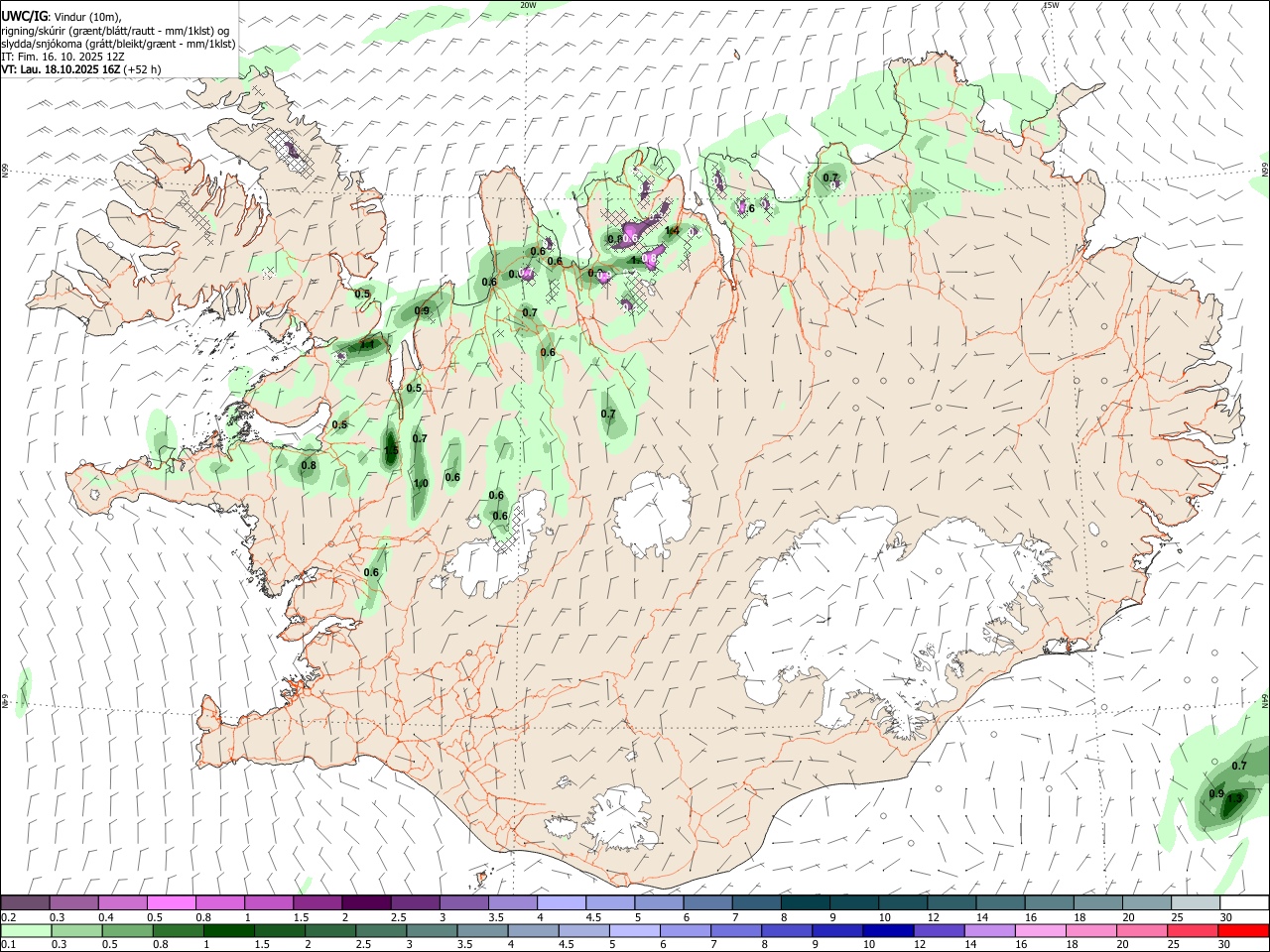Screen dimensions: 1270x952
Task: Click the snow-scale swatch between 3 and 3.5
Action: click(463, 902)
